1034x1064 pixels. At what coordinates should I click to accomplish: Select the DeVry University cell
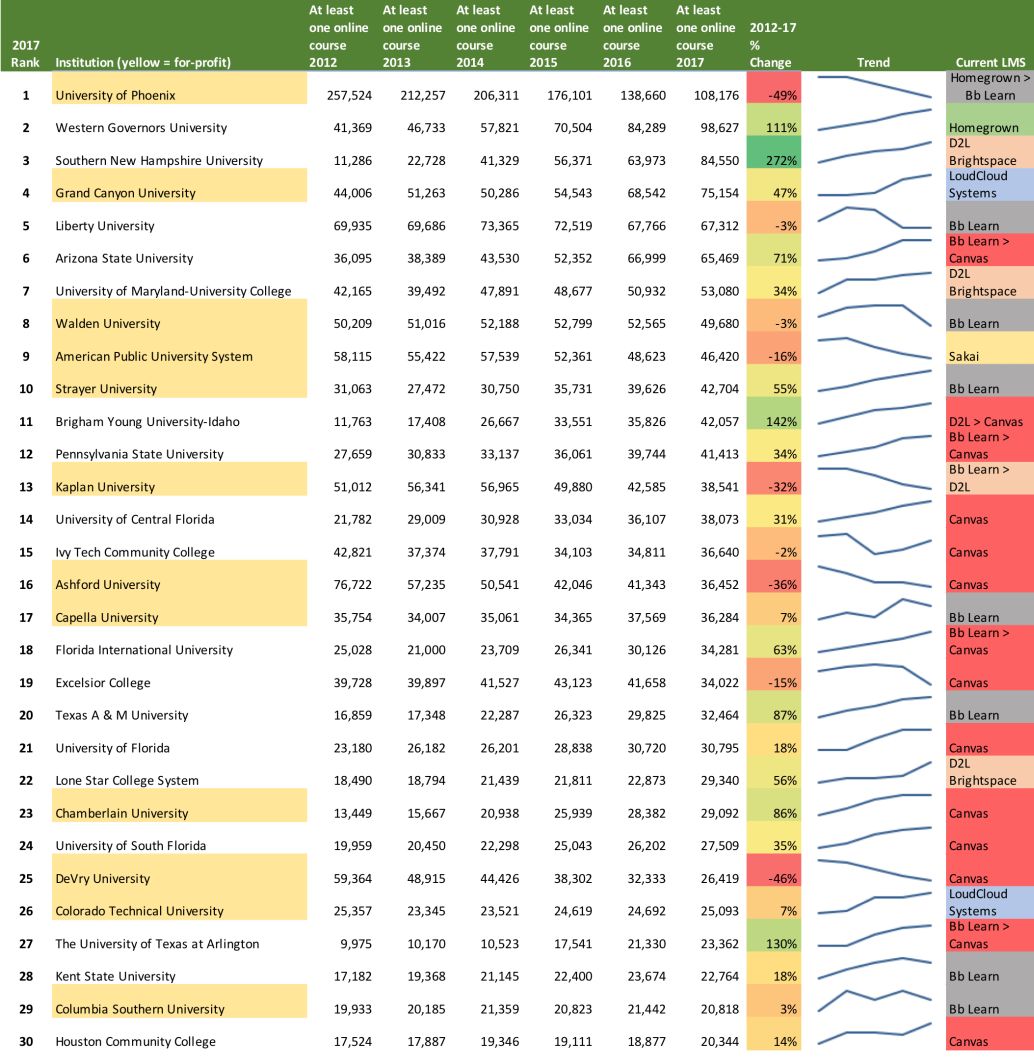pos(179,871)
